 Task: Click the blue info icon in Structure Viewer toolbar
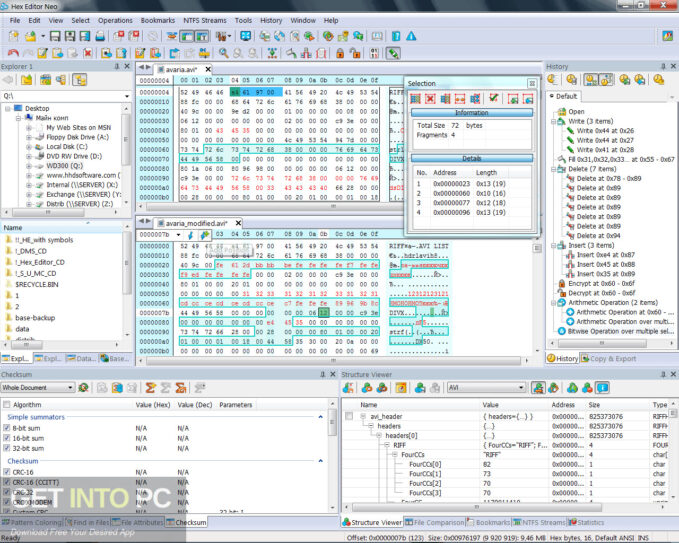[602, 388]
